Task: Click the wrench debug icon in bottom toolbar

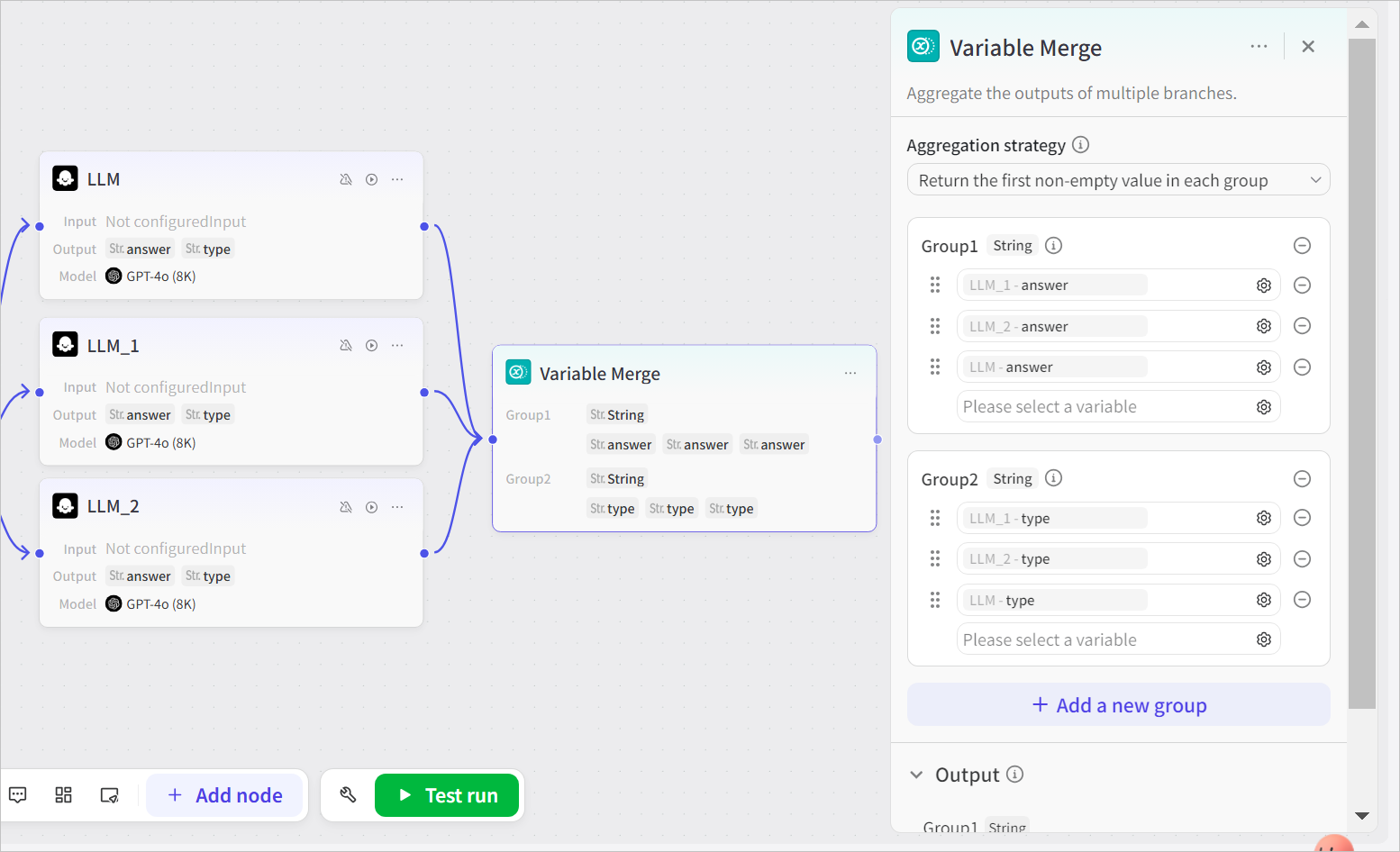Action: 349,795
